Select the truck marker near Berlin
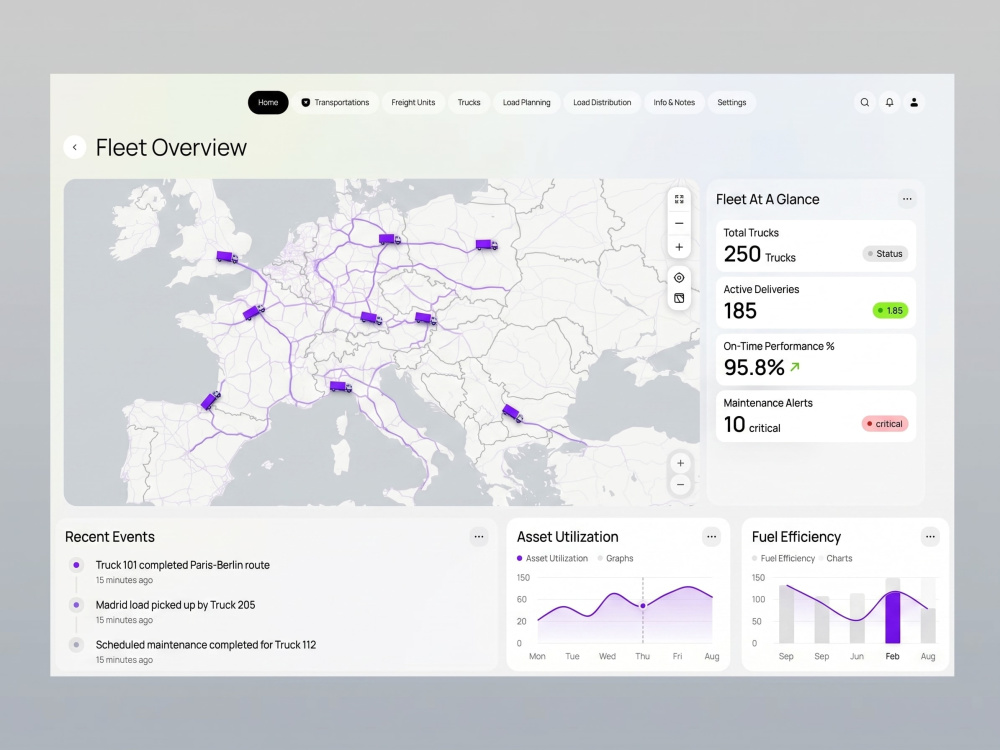This screenshot has width=1000, height=750. 390,239
